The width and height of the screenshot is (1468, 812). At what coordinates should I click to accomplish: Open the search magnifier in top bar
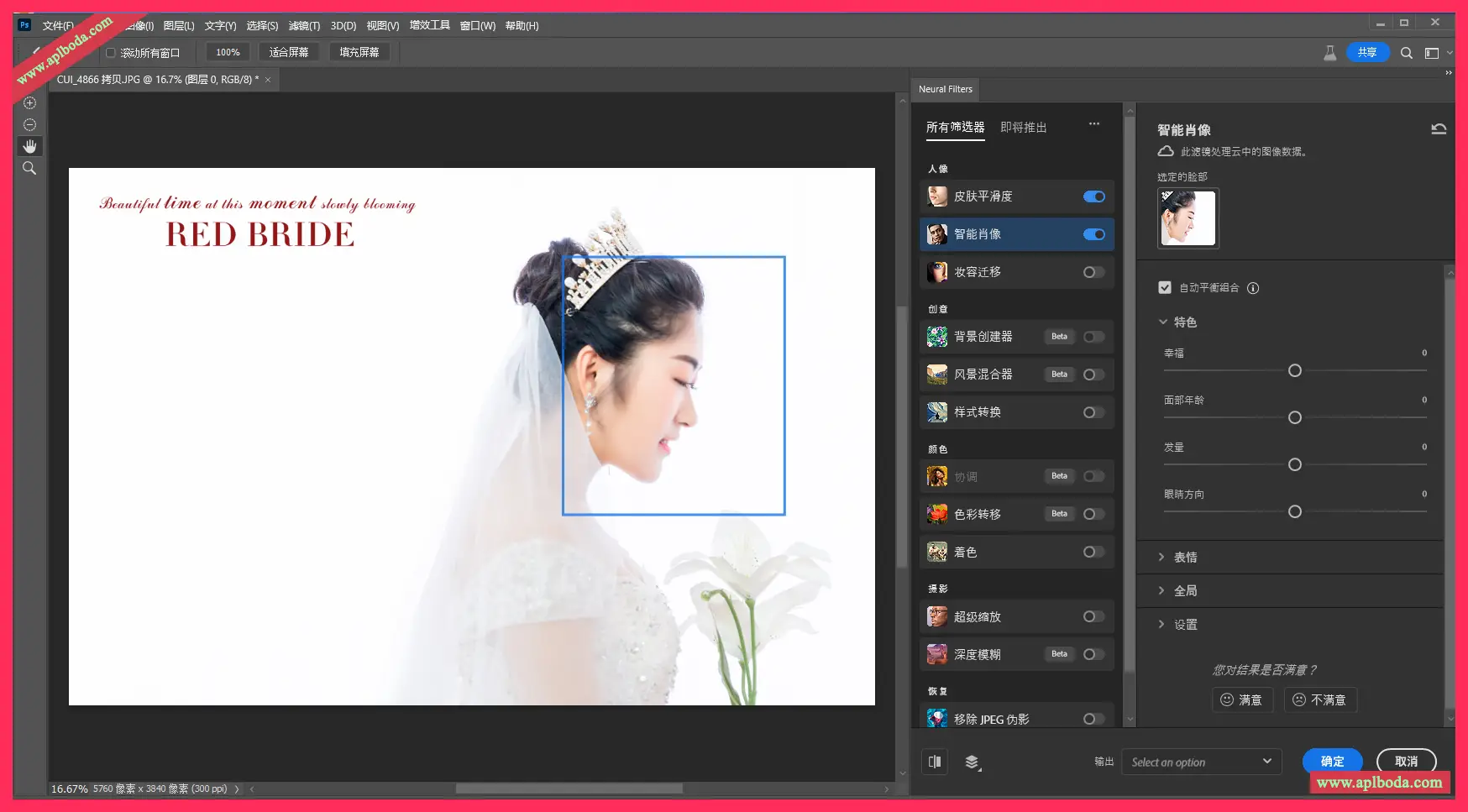[1407, 53]
